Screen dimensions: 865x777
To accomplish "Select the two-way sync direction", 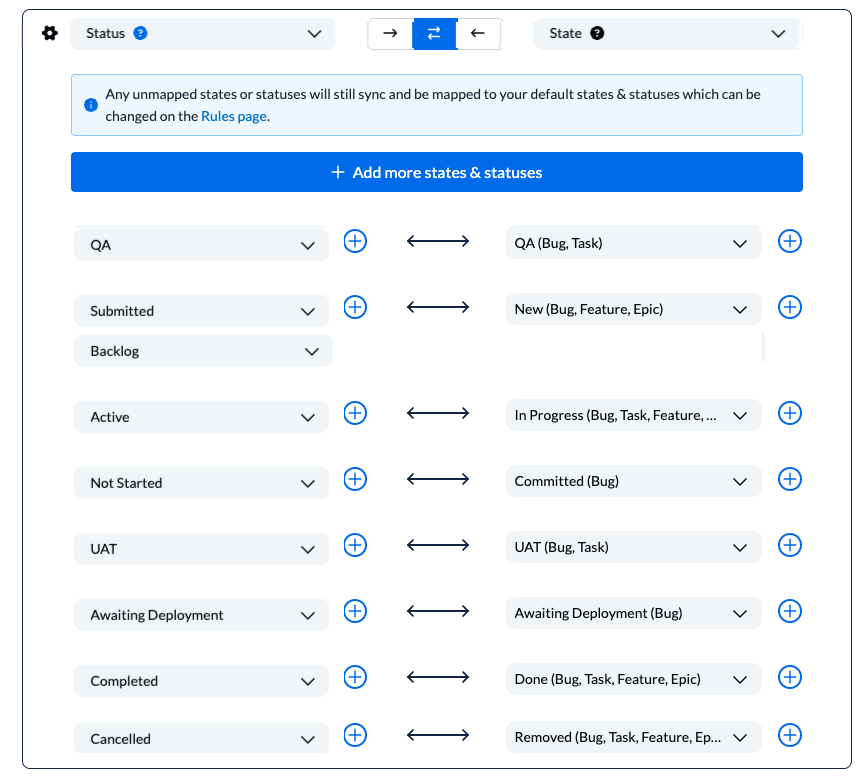I will point(435,34).
